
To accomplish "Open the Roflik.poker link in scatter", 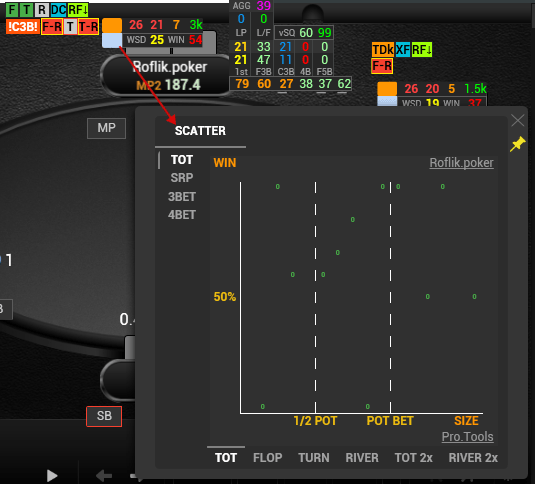I will point(461,163).
